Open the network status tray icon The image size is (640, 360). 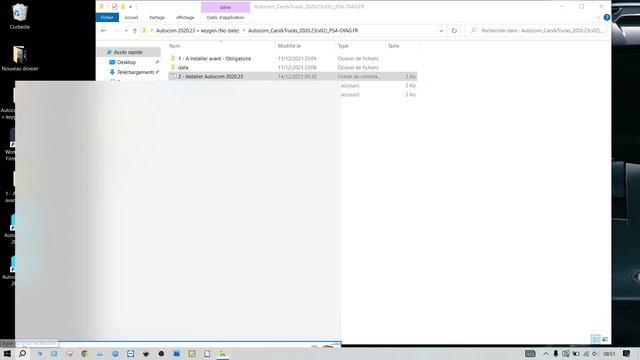[585, 353]
